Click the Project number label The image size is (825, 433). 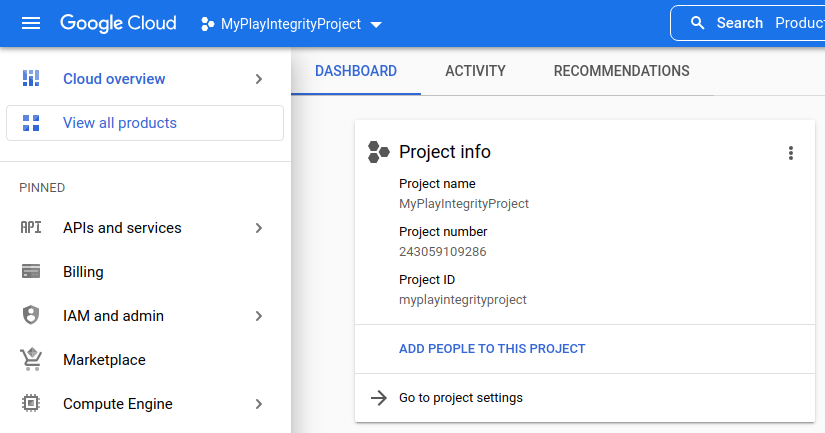tap(443, 231)
